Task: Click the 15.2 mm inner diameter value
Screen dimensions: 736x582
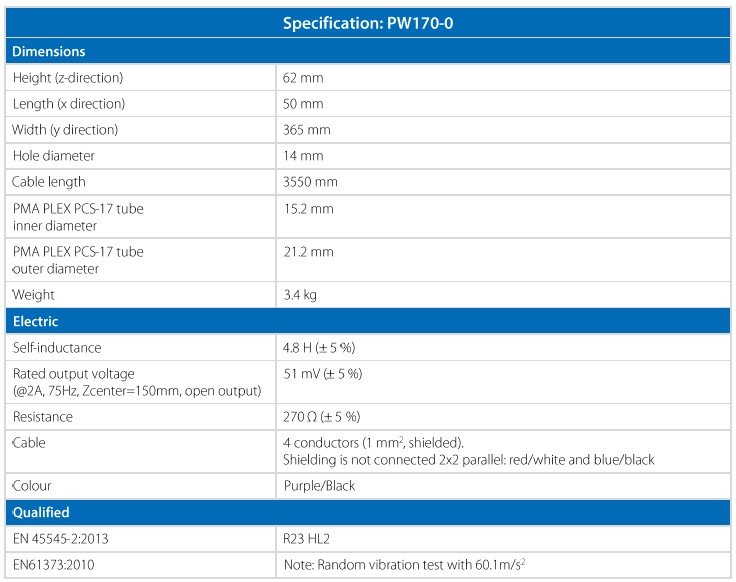Action: (308, 209)
